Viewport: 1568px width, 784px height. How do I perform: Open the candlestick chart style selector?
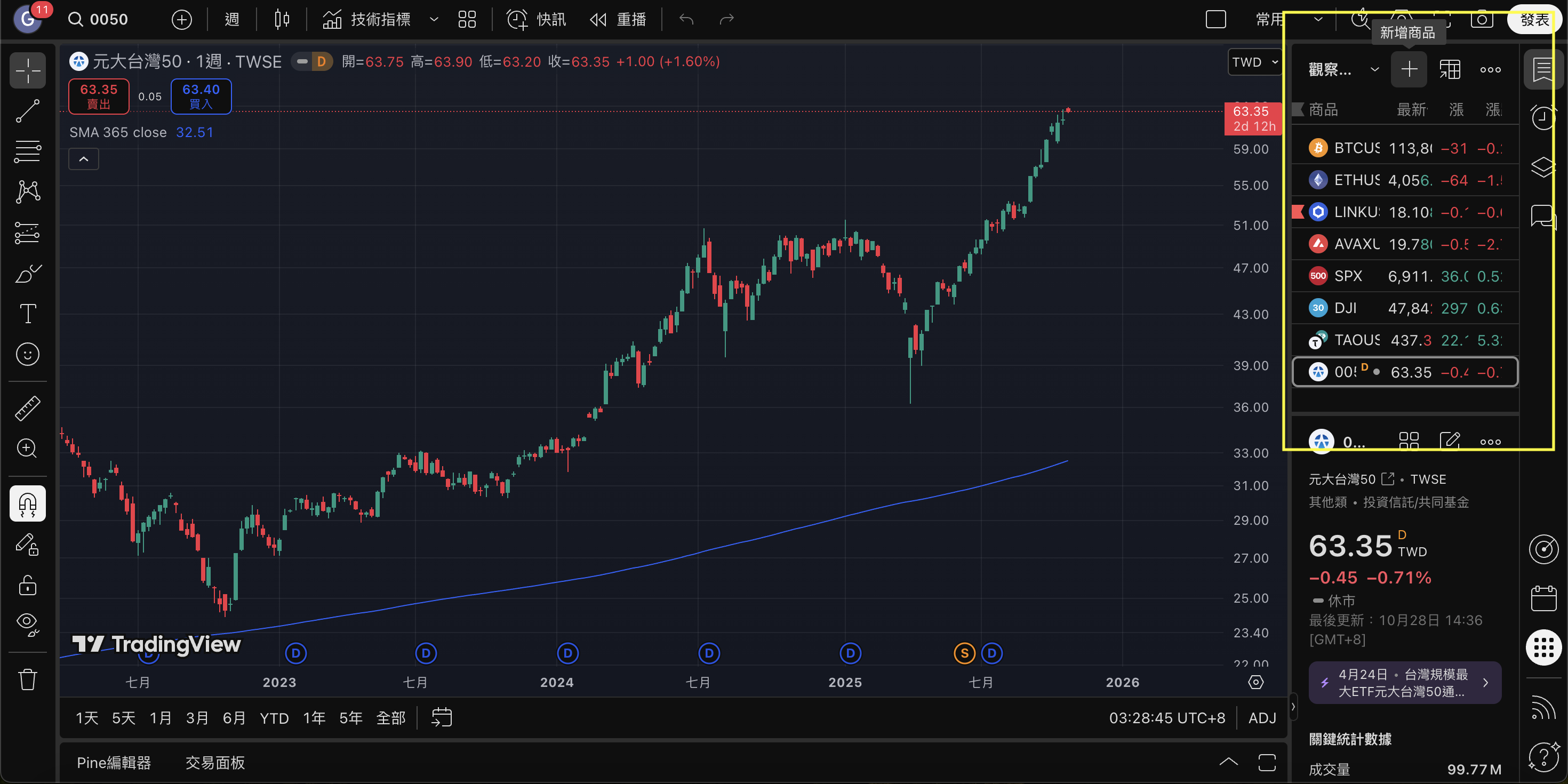[x=281, y=20]
